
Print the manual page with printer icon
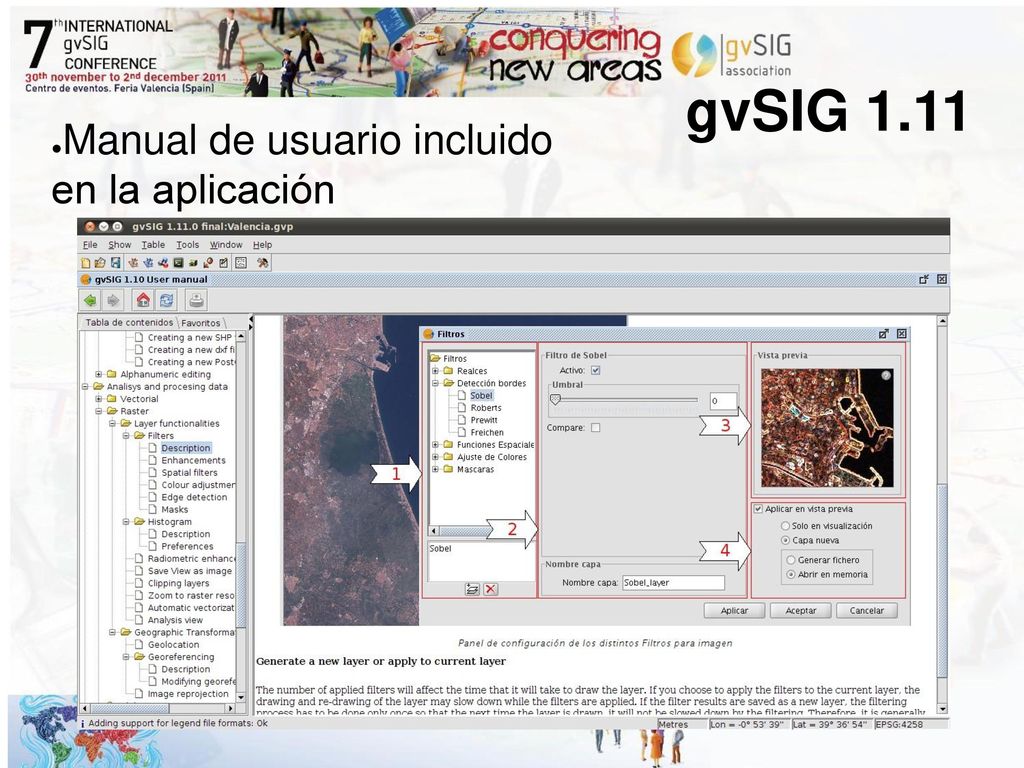point(197,300)
